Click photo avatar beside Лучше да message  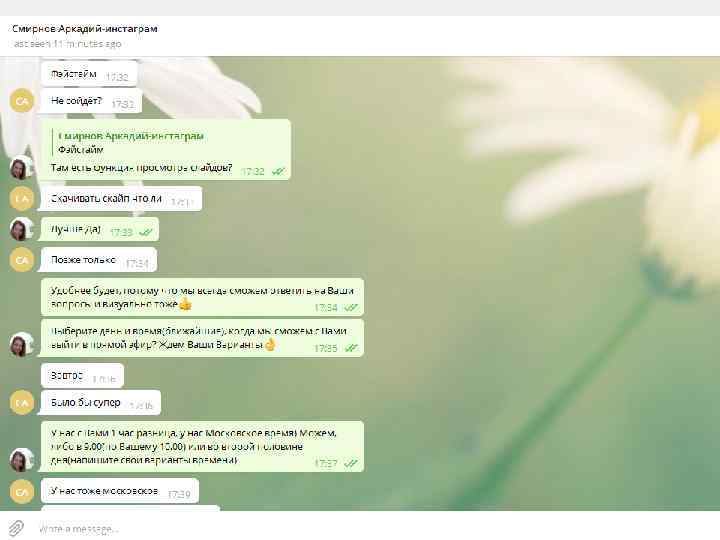pyautogui.click(x=22, y=229)
